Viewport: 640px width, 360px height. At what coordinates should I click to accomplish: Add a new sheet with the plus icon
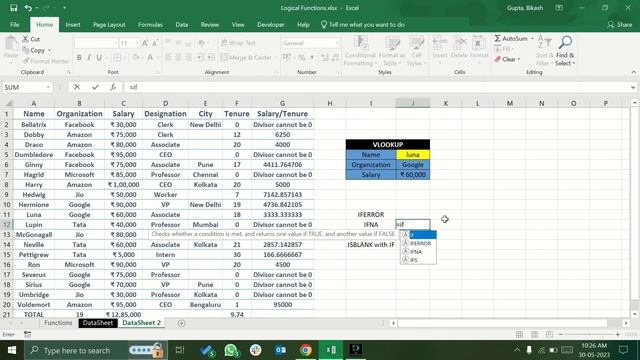click(x=182, y=323)
